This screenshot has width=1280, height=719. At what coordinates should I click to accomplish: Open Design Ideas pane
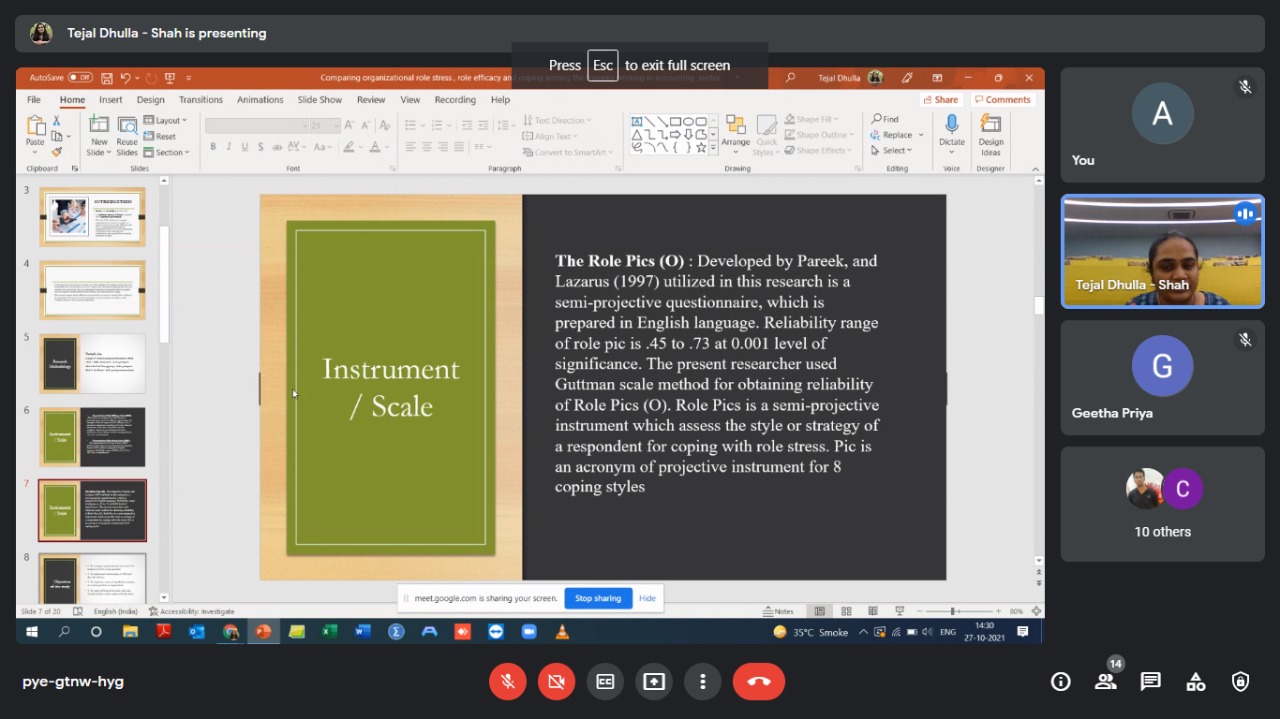[x=991, y=135]
